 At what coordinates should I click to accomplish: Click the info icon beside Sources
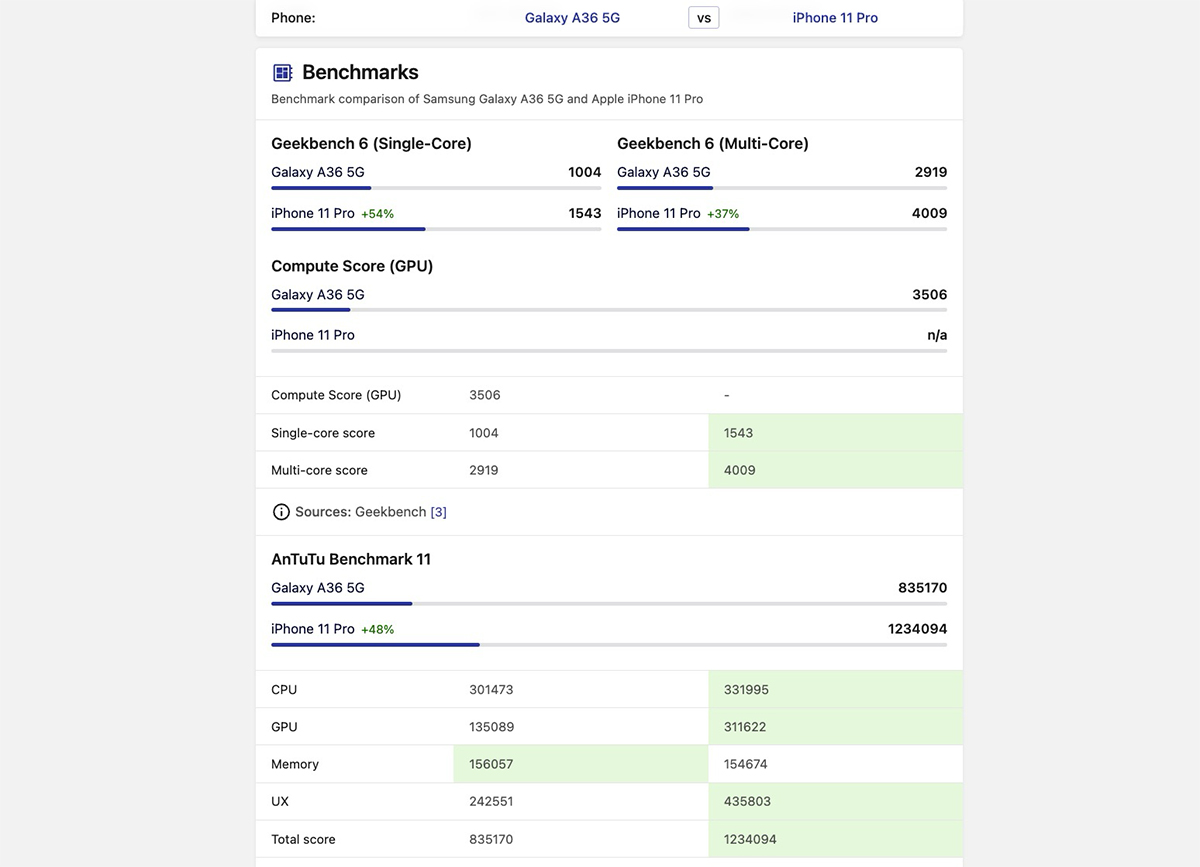click(281, 512)
